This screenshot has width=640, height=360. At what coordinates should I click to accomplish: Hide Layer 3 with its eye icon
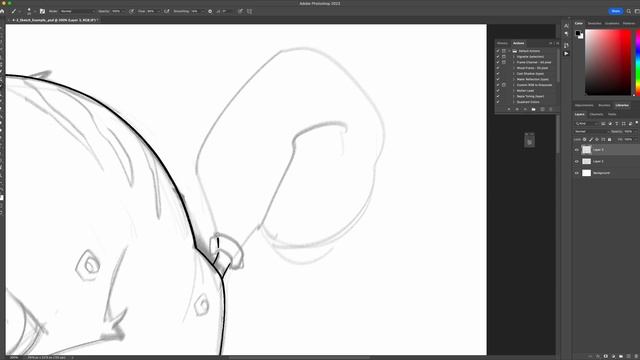tap(577, 150)
